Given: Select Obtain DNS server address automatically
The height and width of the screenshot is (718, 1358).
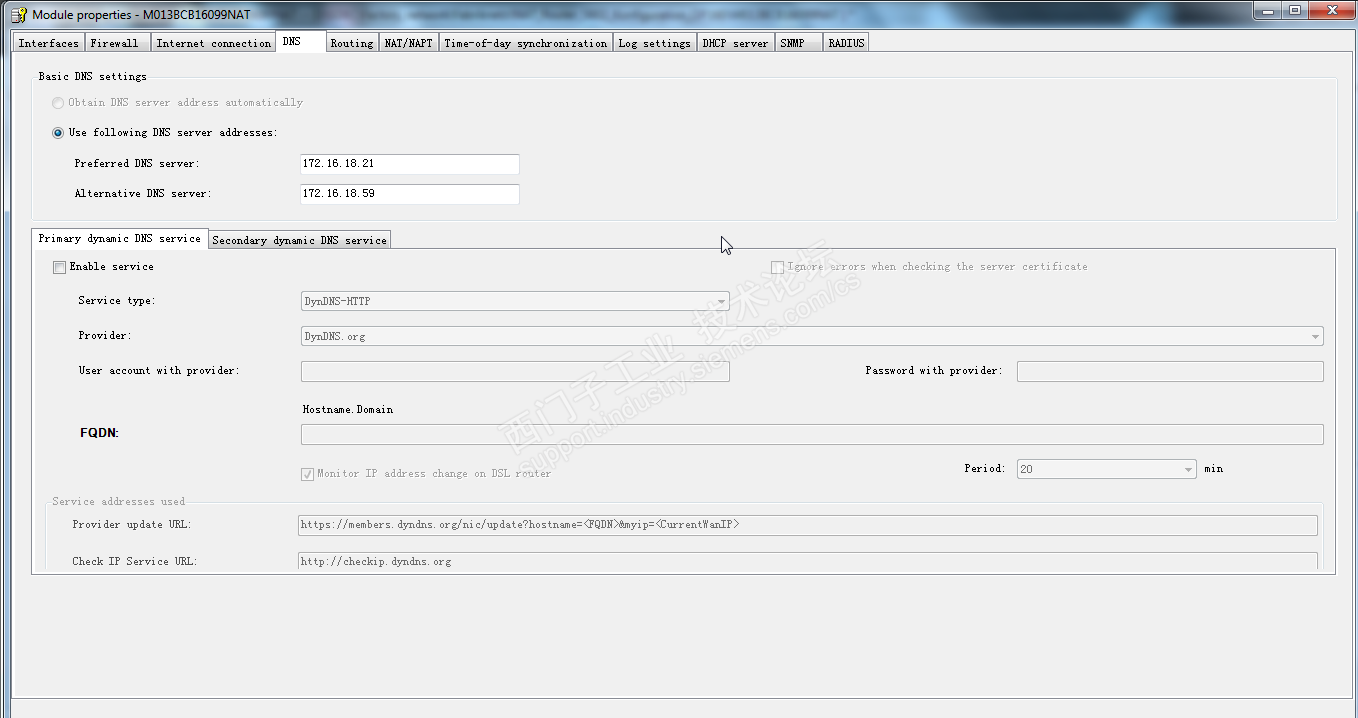Looking at the screenshot, I should pos(58,103).
